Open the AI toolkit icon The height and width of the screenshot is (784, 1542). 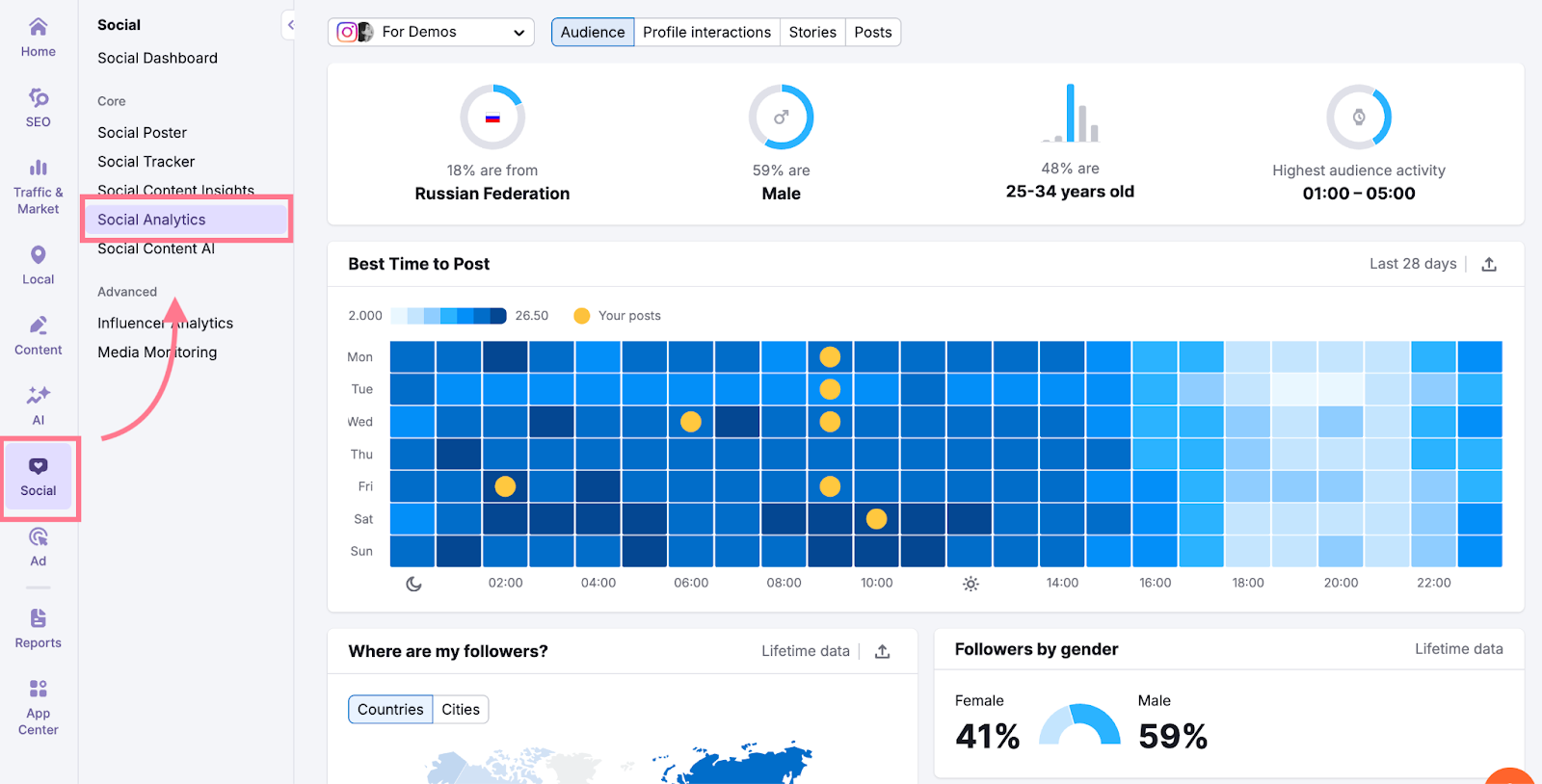(39, 405)
